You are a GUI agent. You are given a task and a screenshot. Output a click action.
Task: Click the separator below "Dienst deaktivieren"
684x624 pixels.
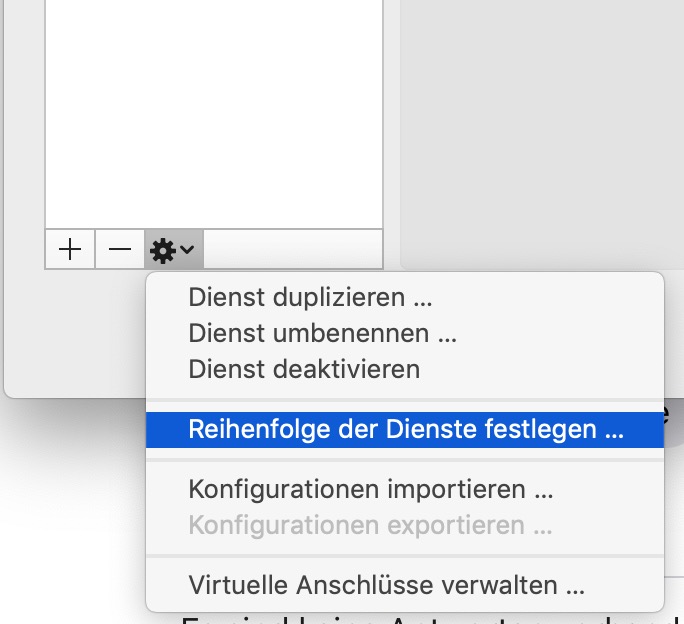click(x=405, y=400)
